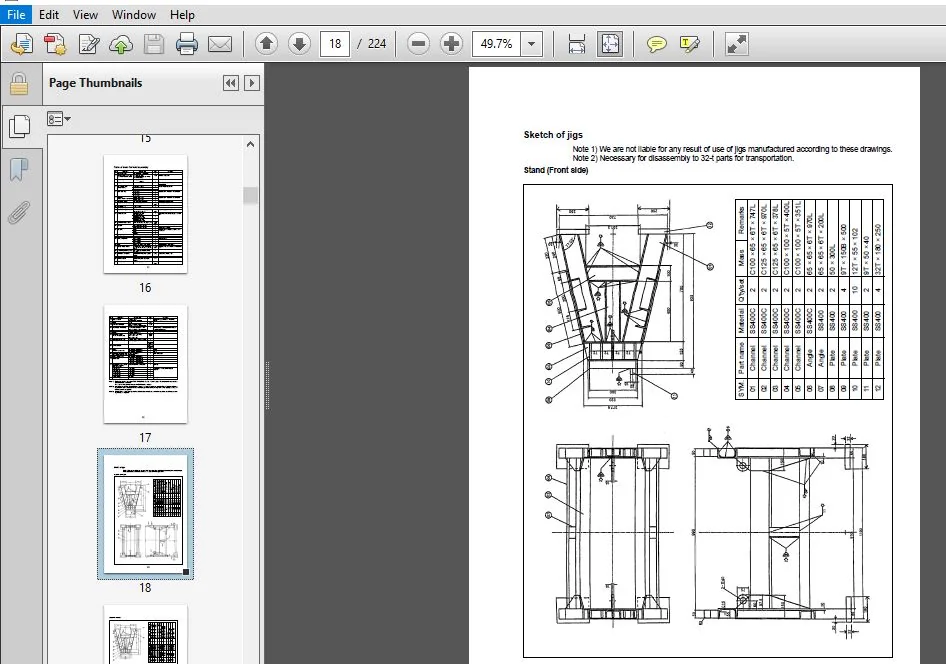Viewport: 946px width, 664px height.
Task: Click the 'Stand (Front side)' label
Action: click(556, 170)
